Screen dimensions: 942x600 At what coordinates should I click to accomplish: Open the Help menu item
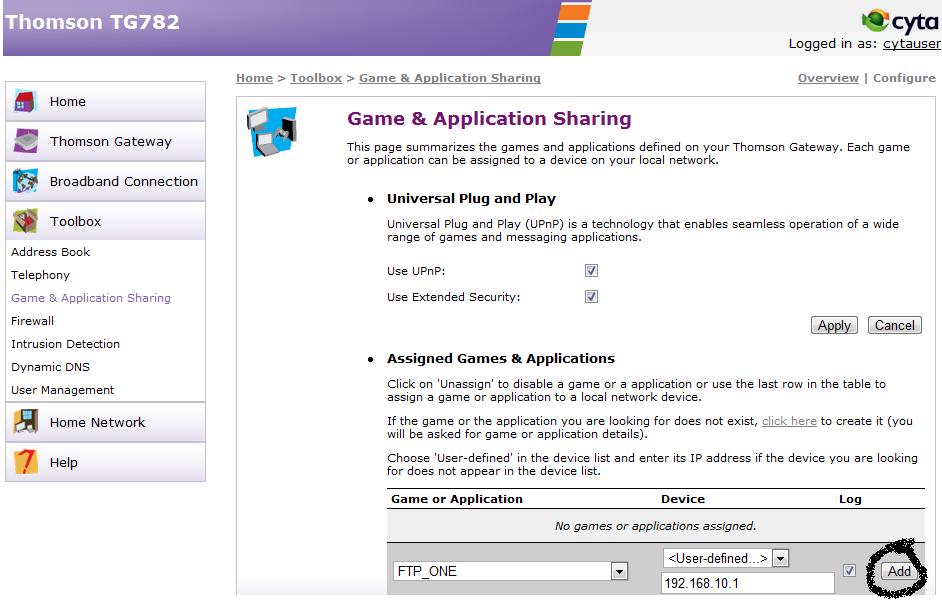tap(105, 462)
